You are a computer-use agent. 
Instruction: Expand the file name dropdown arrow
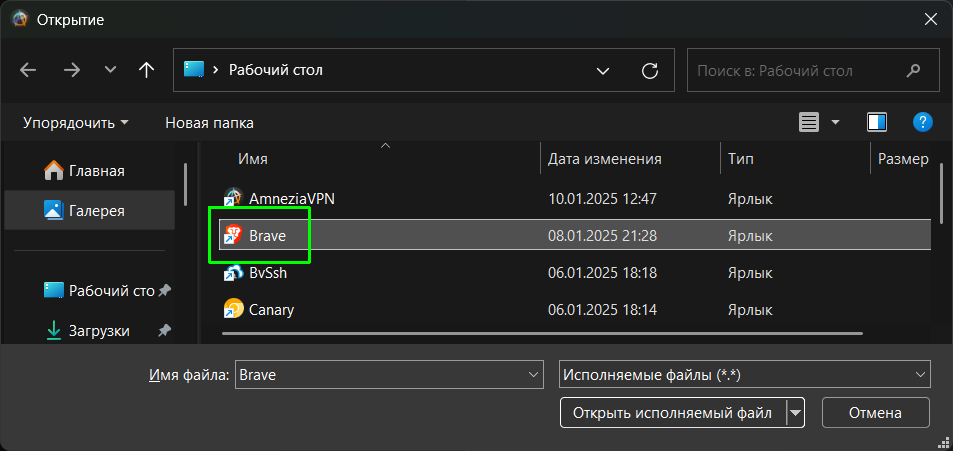532,375
